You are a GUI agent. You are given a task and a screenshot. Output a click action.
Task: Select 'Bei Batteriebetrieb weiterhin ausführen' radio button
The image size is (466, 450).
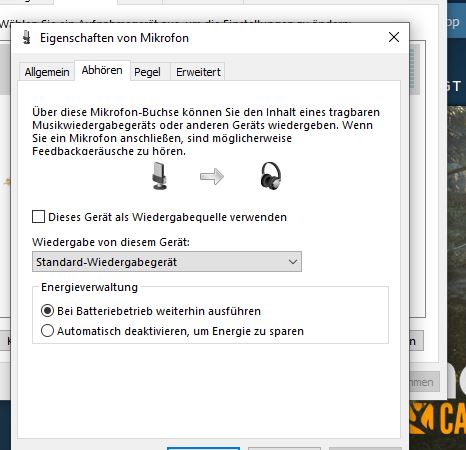(47, 311)
